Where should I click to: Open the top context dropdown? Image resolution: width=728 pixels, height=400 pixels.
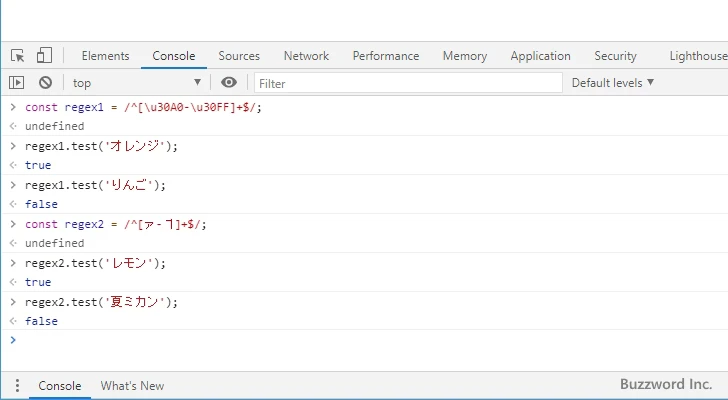coord(137,83)
